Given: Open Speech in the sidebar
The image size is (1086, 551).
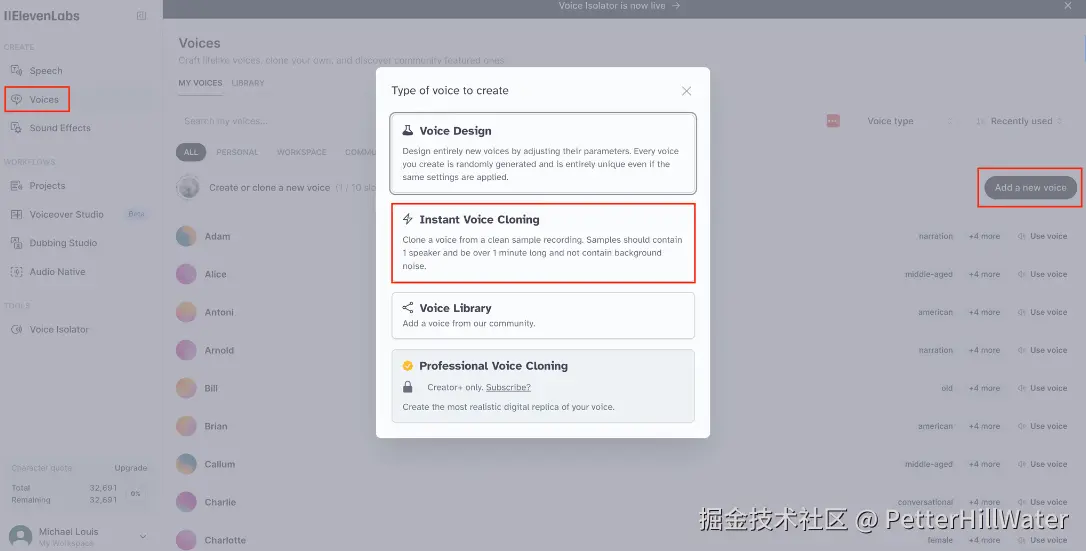Looking at the screenshot, I should [46, 71].
